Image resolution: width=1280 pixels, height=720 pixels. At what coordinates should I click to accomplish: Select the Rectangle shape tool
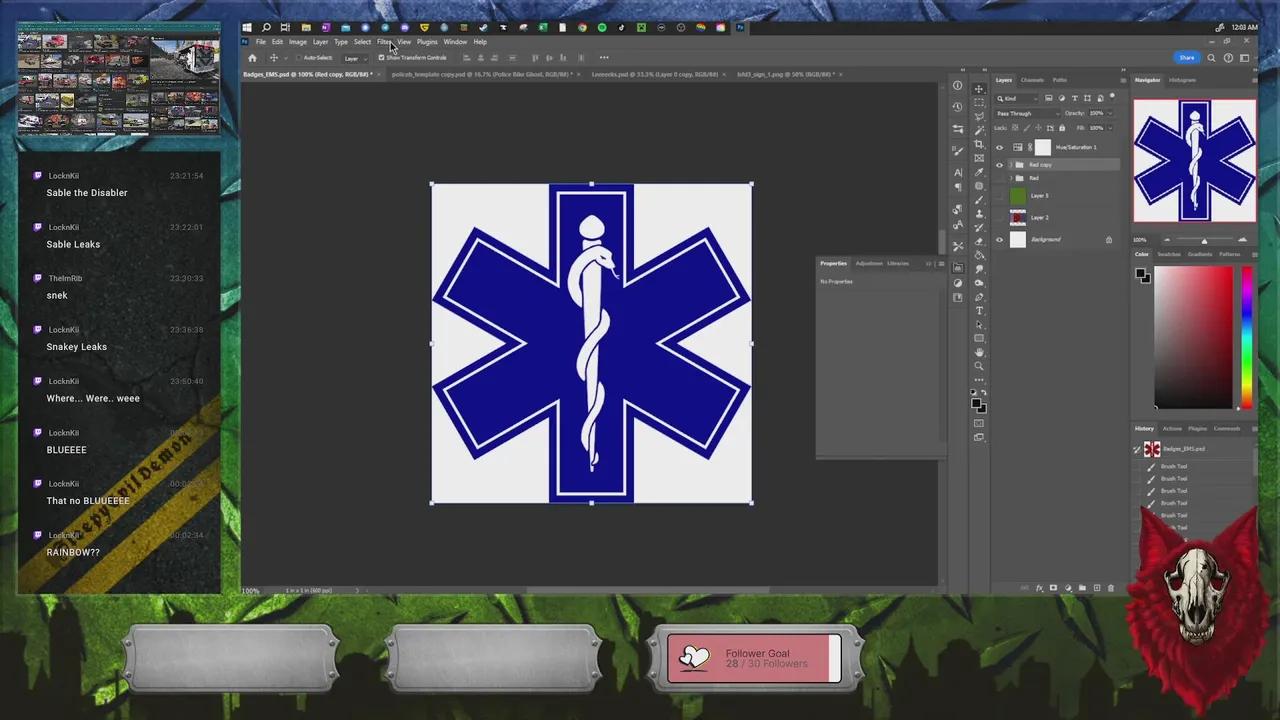[x=979, y=338]
